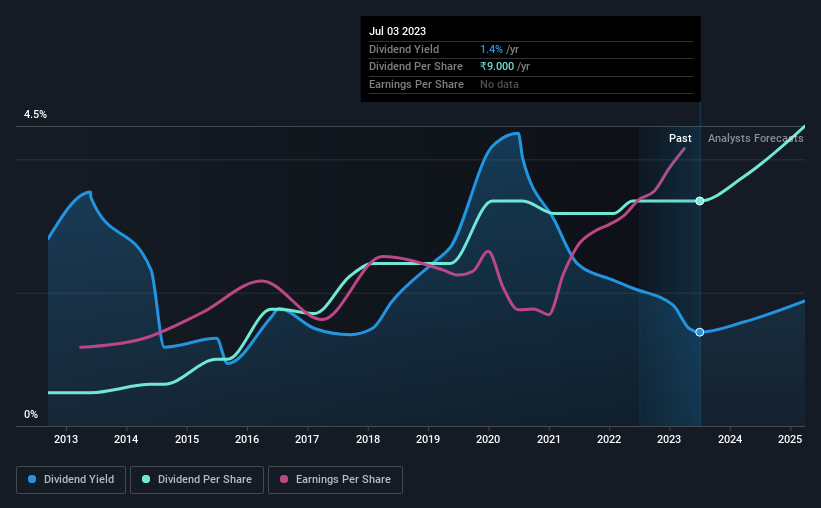821x508 pixels.
Task: Click the 2021 x-axis label
Action: click(549, 439)
